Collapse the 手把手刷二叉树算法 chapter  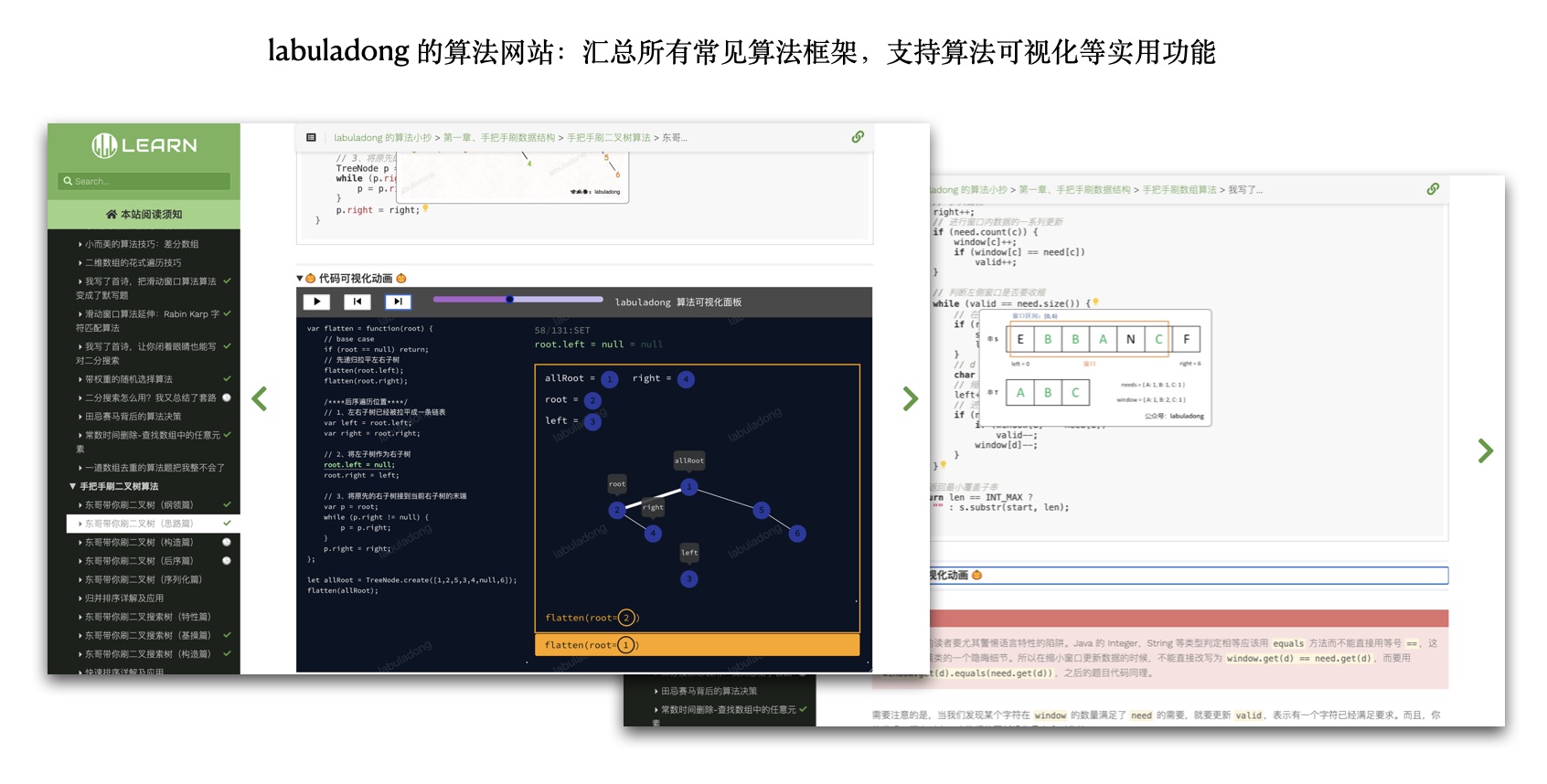72,486
